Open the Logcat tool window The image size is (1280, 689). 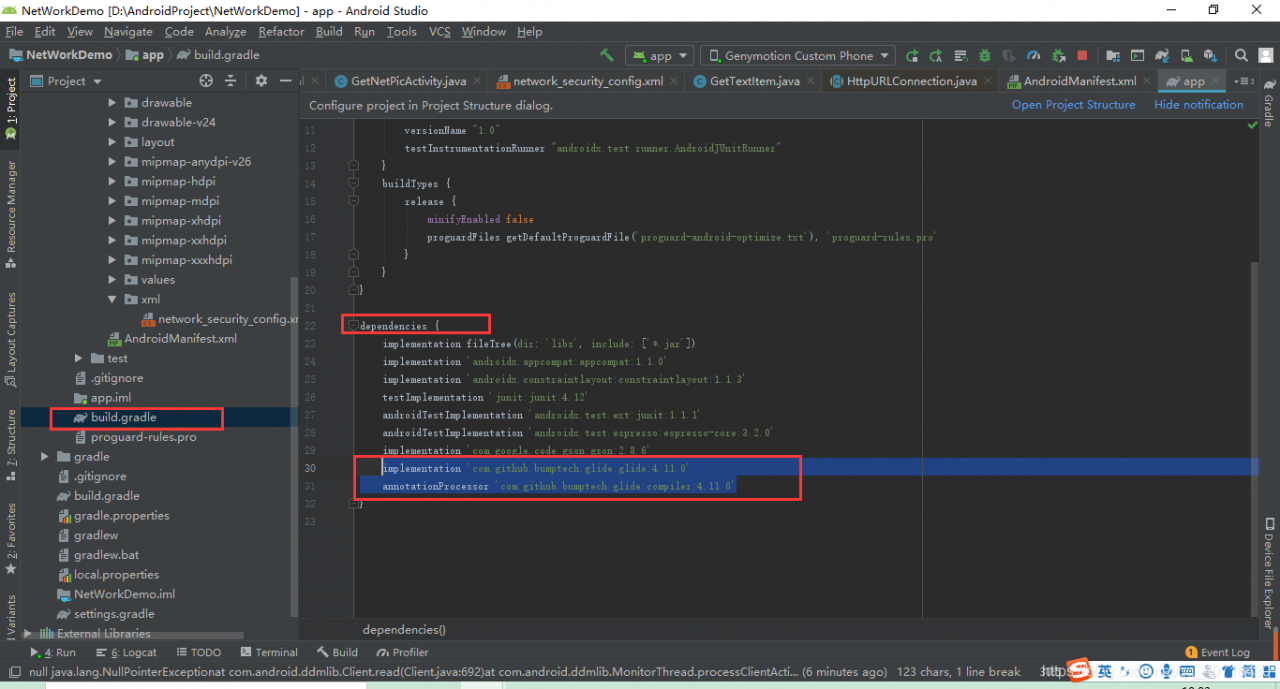coord(126,652)
